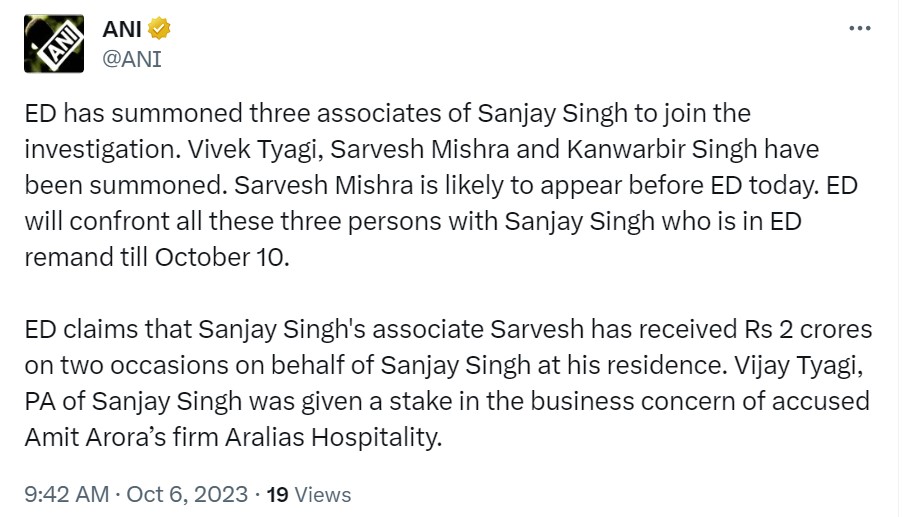Click the 9:42 AM timestamp
Viewport: 910px width, 517px height.
click(x=64, y=494)
